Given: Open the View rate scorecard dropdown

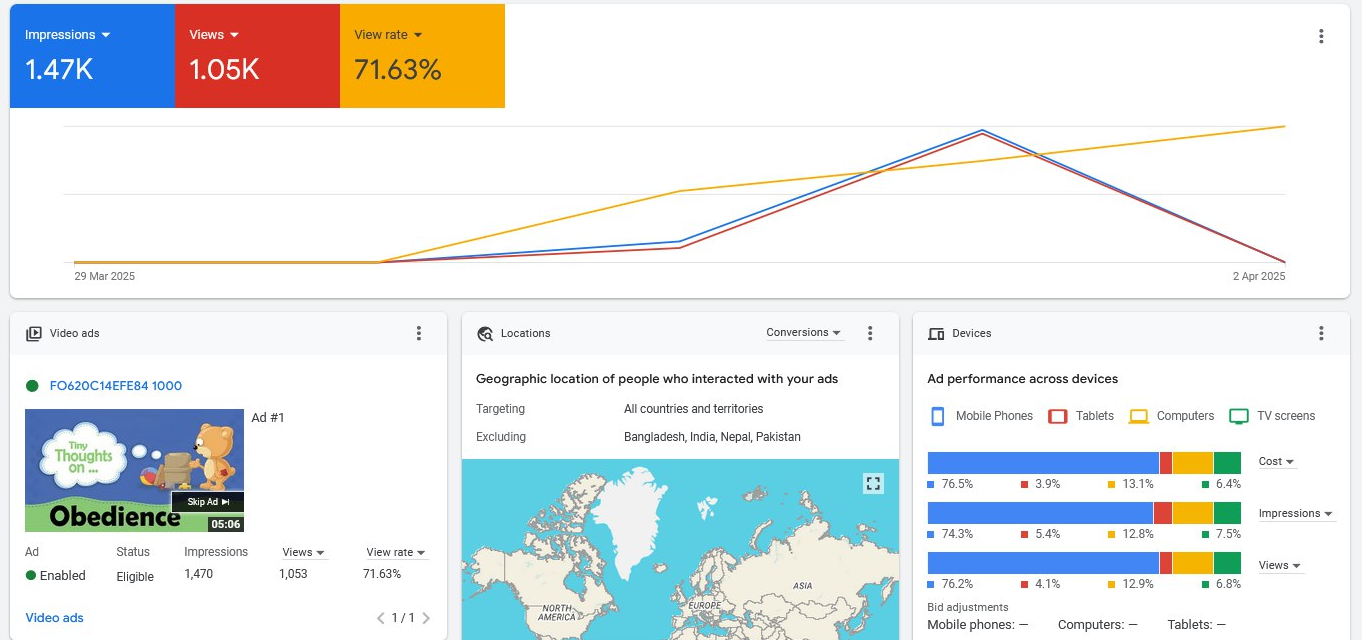Looking at the screenshot, I should pos(388,35).
